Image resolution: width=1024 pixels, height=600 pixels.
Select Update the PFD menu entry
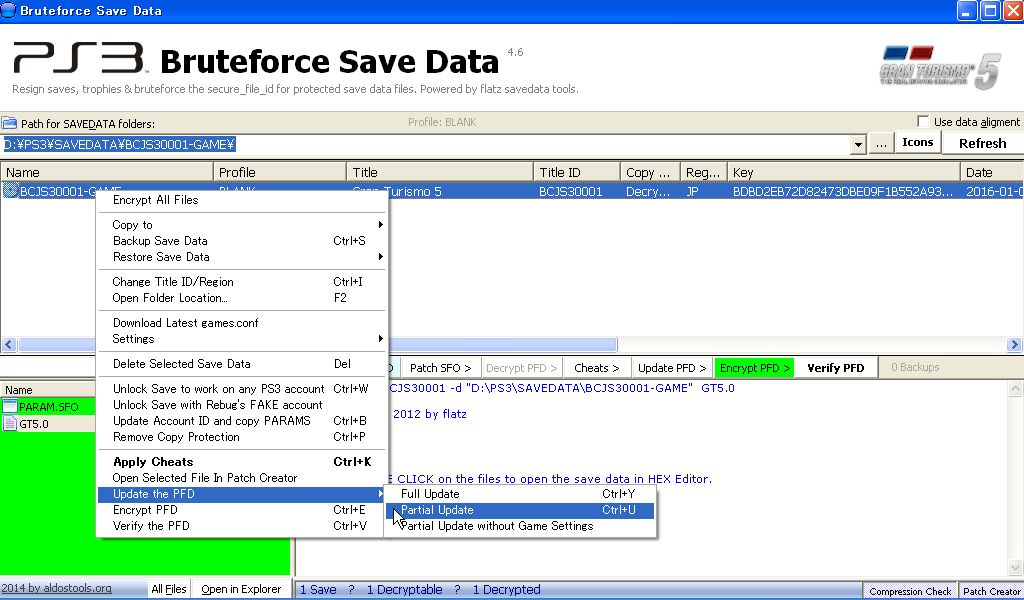point(242,494)
